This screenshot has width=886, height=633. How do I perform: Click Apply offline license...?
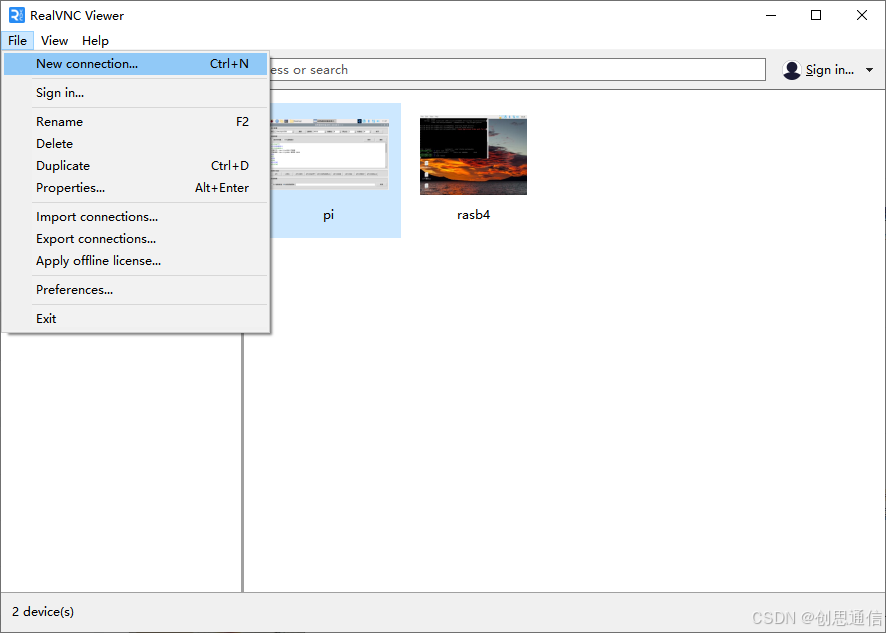136,261
